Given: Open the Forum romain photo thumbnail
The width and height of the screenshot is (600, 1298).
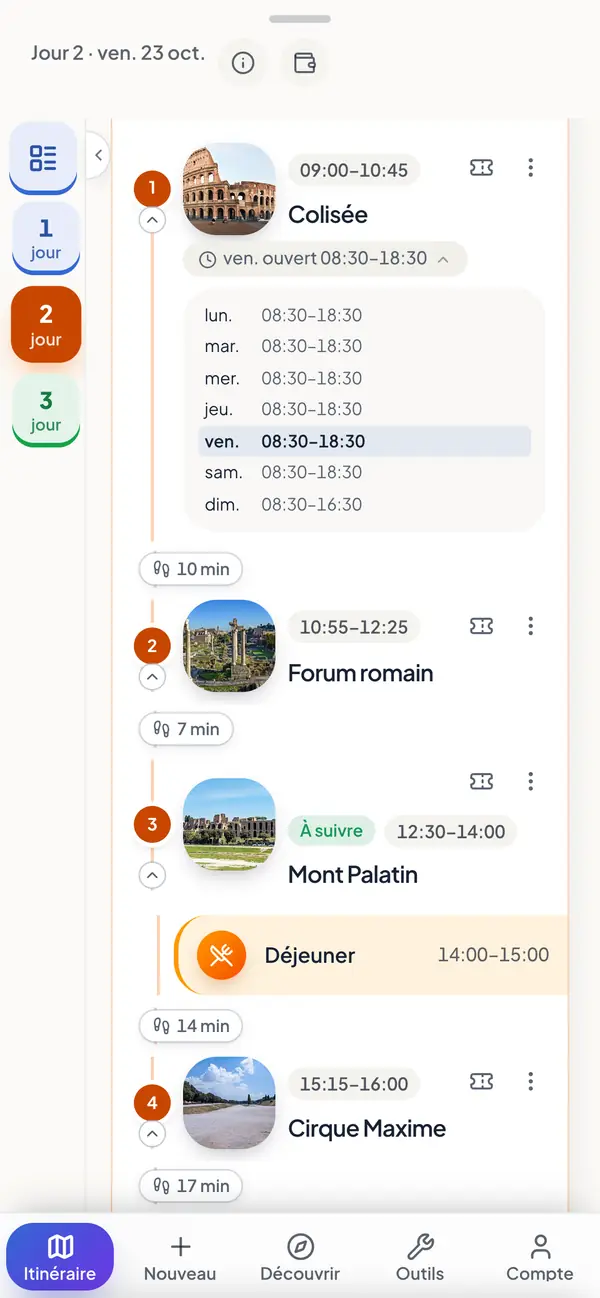Looking at the screenshot, I should coord(229,646).
